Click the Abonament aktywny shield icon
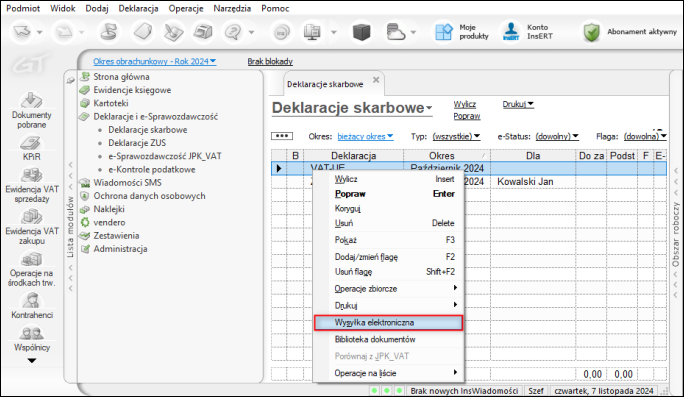This screenshot has width=684, height=397. click(x=592, y=32)
